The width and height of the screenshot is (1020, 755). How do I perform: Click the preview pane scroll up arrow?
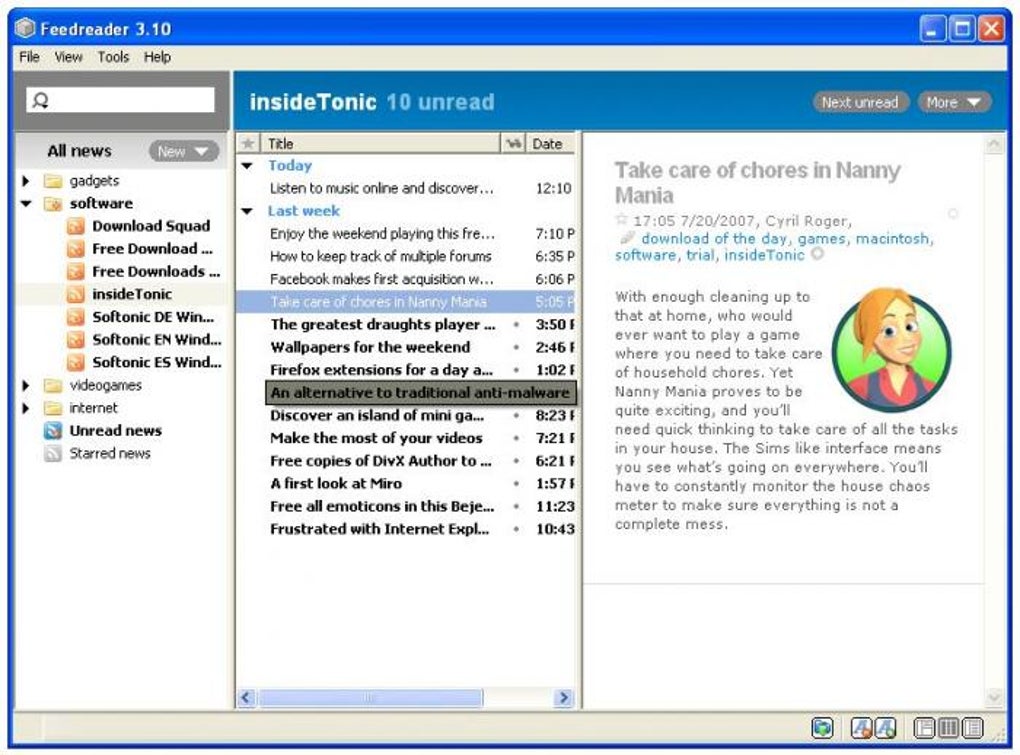(993, 144)
